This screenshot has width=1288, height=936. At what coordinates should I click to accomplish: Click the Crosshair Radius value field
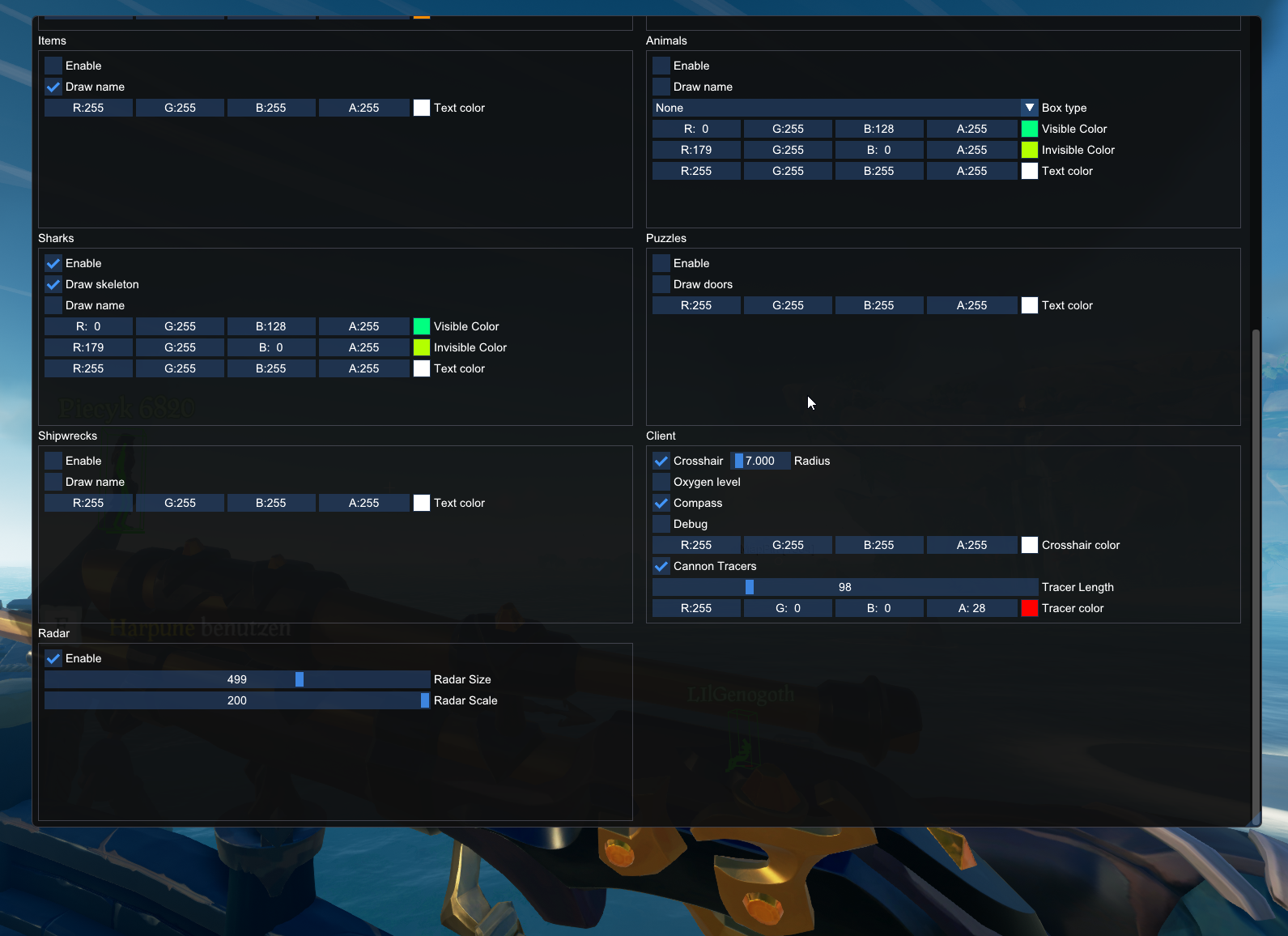point(760,461)
